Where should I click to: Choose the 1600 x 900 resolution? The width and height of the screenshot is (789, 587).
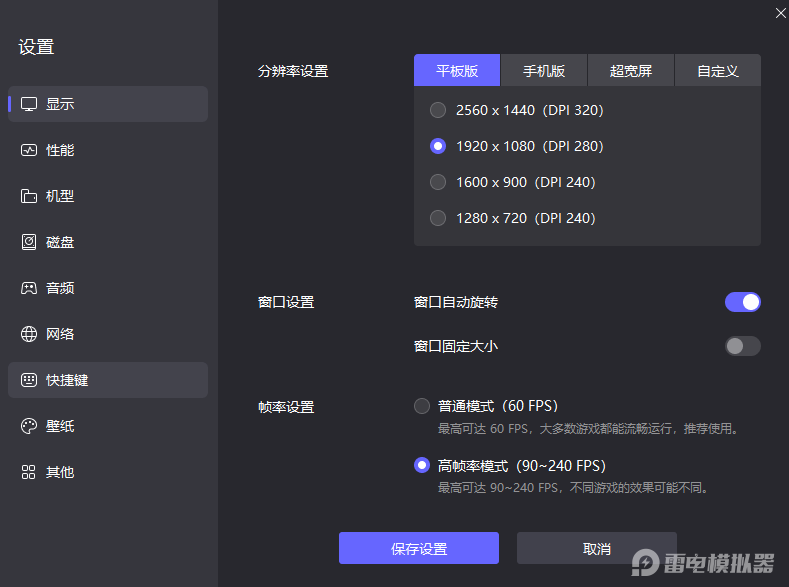[x=513, y=182]
